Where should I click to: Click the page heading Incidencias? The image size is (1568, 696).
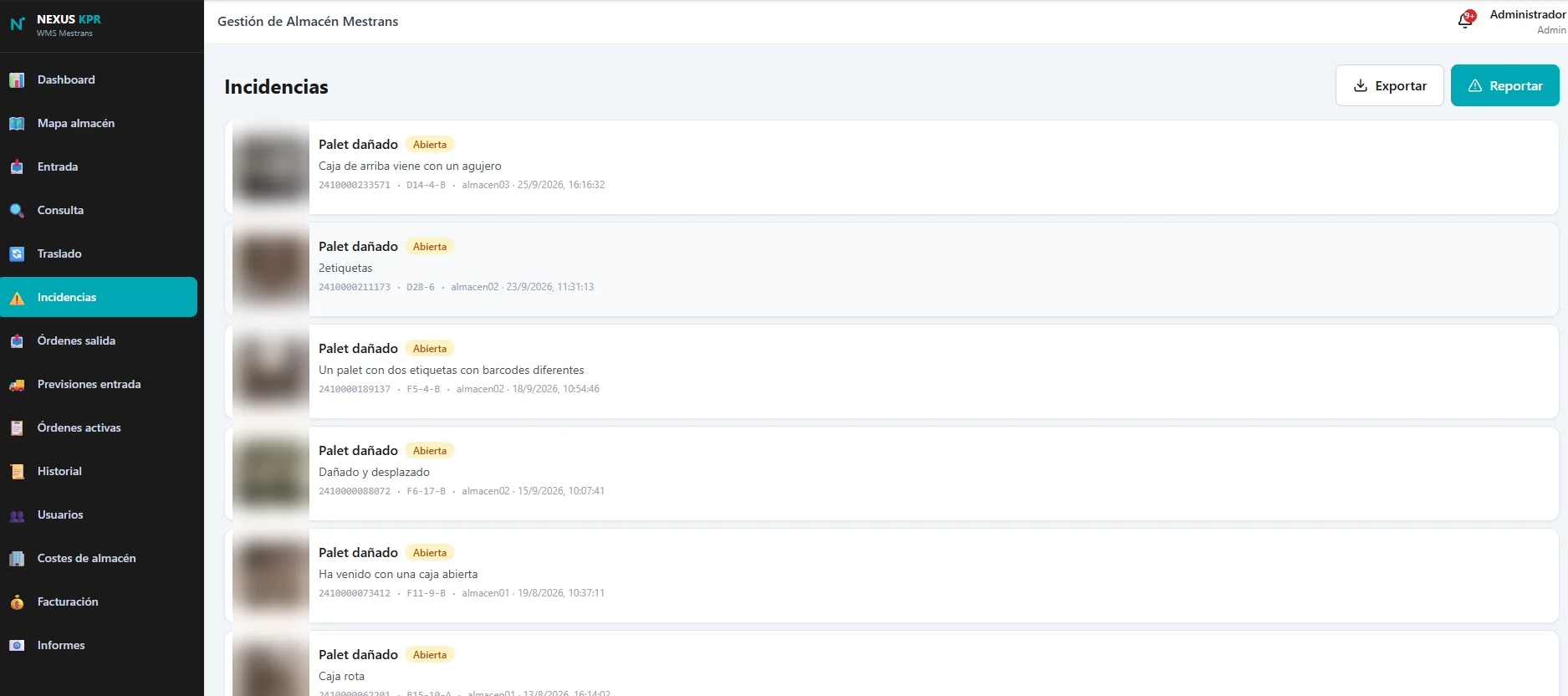click(x=276, y=87)
